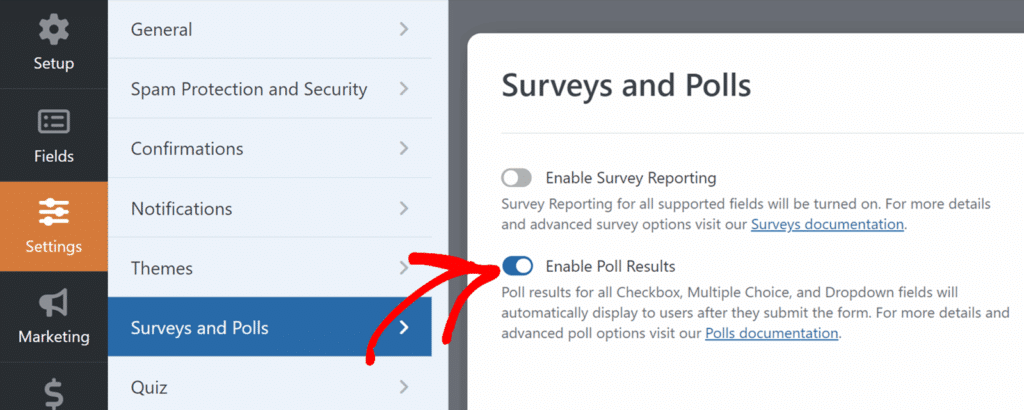Turn on Enable Survey Reporting toggle
The width and height of the screenshot is (1024, 410).
tap(517, 178)
